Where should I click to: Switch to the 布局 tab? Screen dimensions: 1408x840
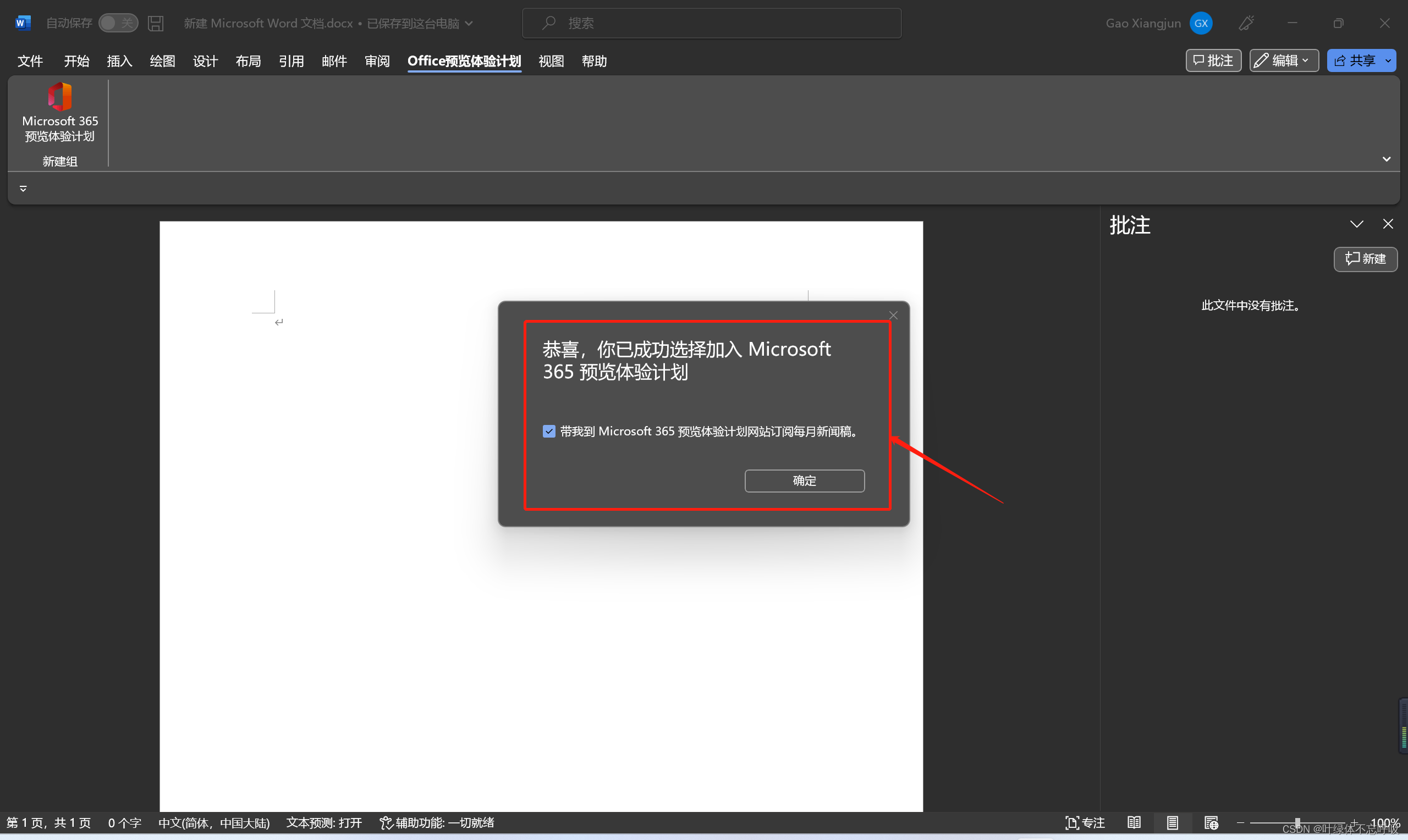pyautogui.click(x=249, y=61)
